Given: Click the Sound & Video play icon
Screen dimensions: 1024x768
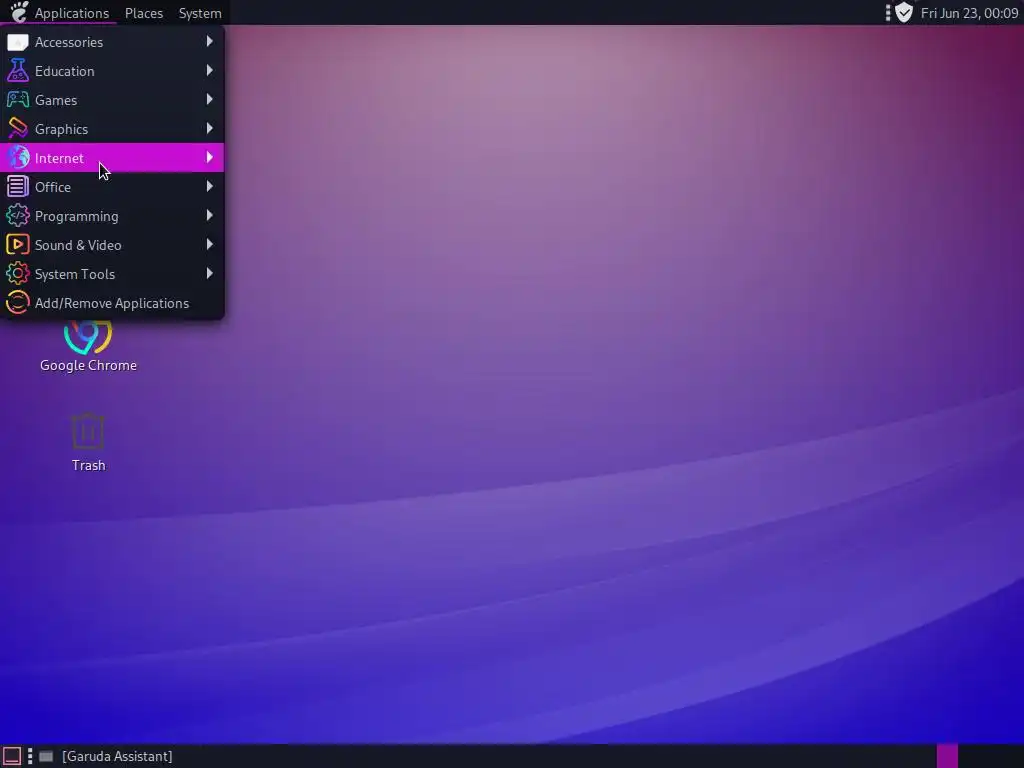Looking at the screenshot, I should (18, 245).
